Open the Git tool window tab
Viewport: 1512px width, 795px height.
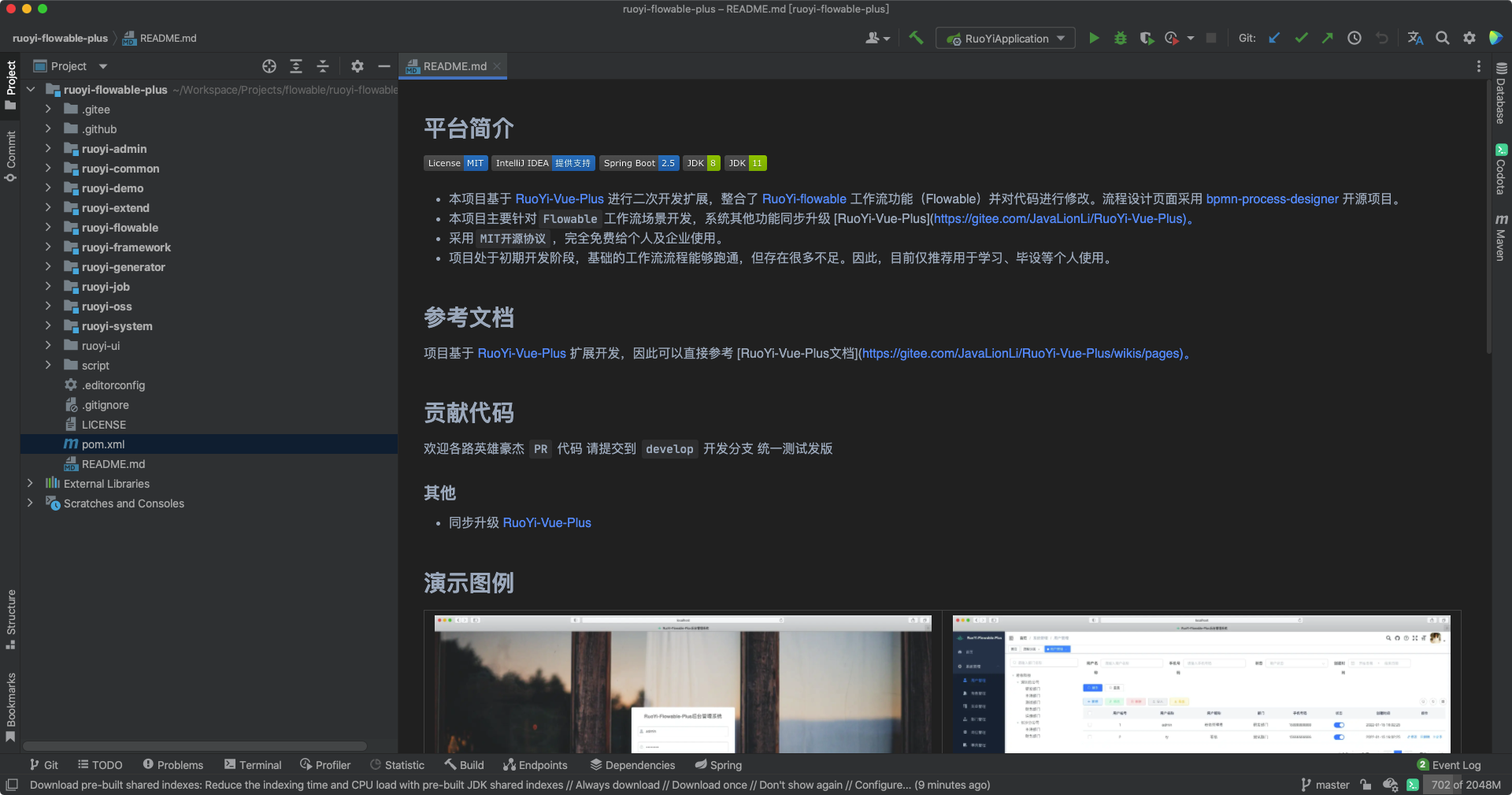tap(43, 765)
